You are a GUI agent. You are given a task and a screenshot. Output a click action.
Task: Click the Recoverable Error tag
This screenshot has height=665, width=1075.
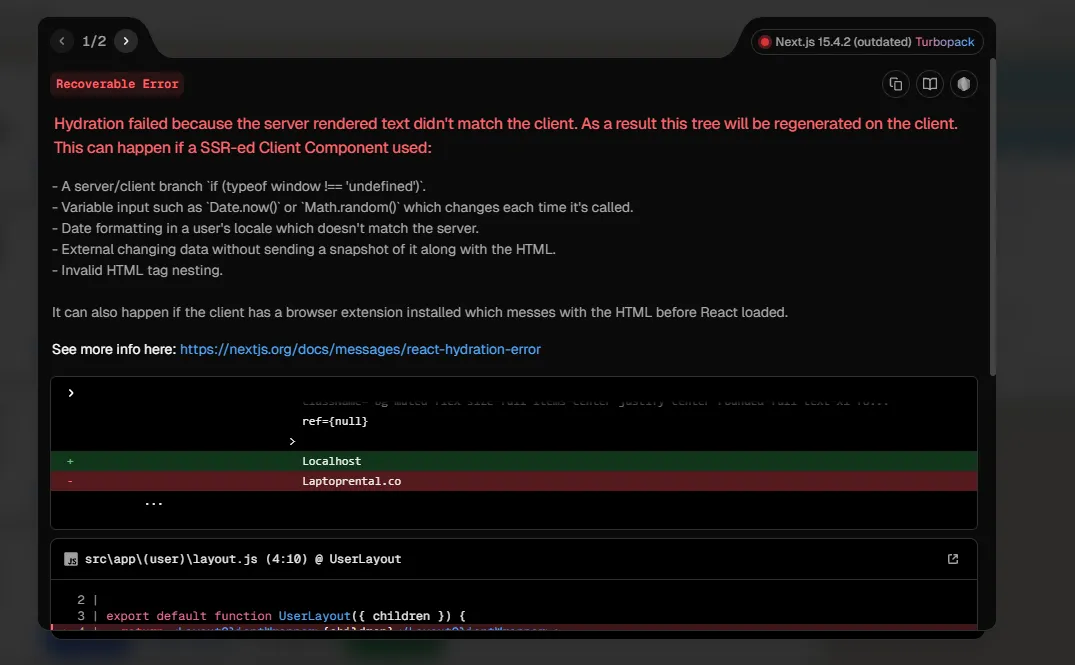click(x=117, y=84)
